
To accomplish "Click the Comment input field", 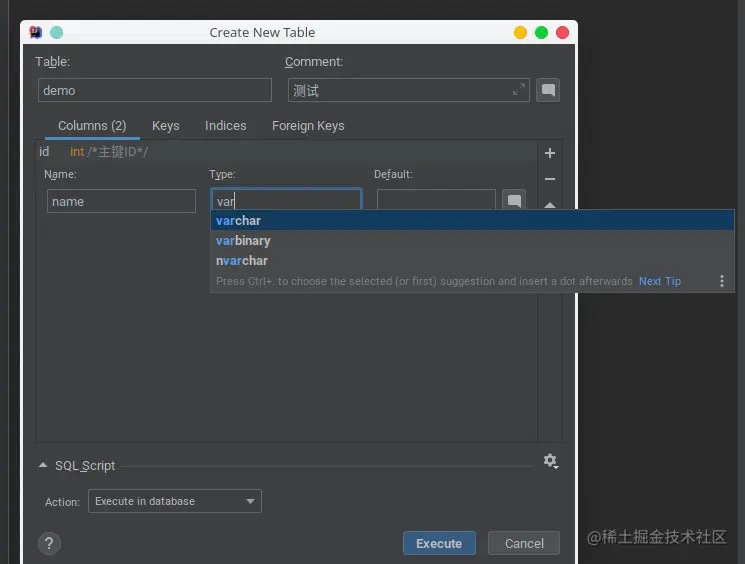I will [409, 90].
